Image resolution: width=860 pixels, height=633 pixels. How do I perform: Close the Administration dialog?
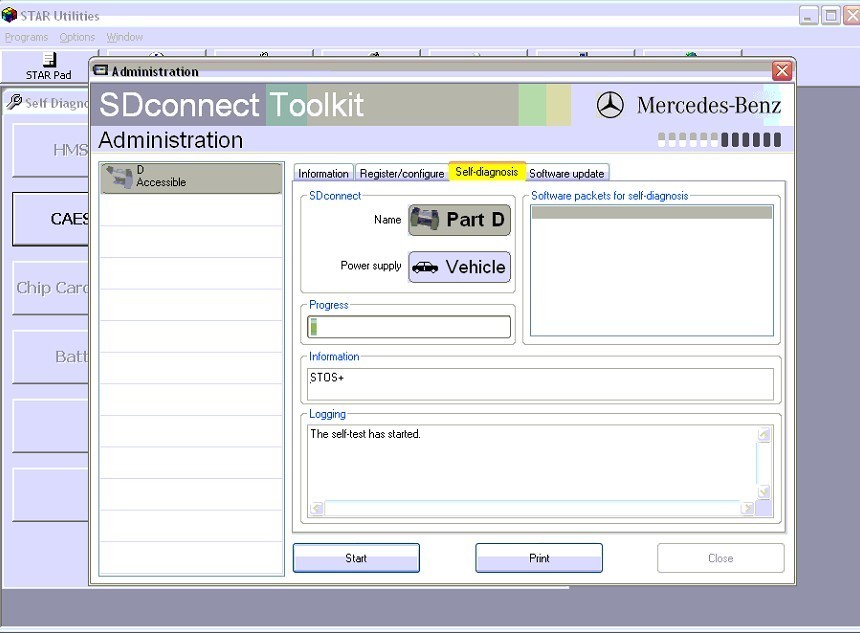point(782,71)
